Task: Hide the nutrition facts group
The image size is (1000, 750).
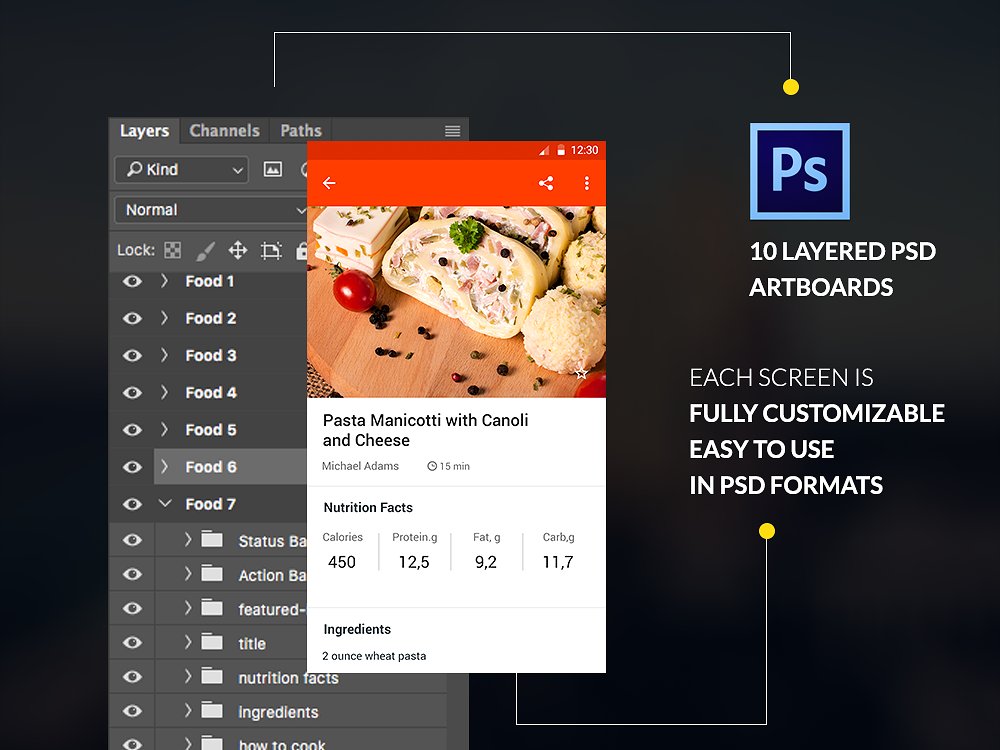Action: 132,677
